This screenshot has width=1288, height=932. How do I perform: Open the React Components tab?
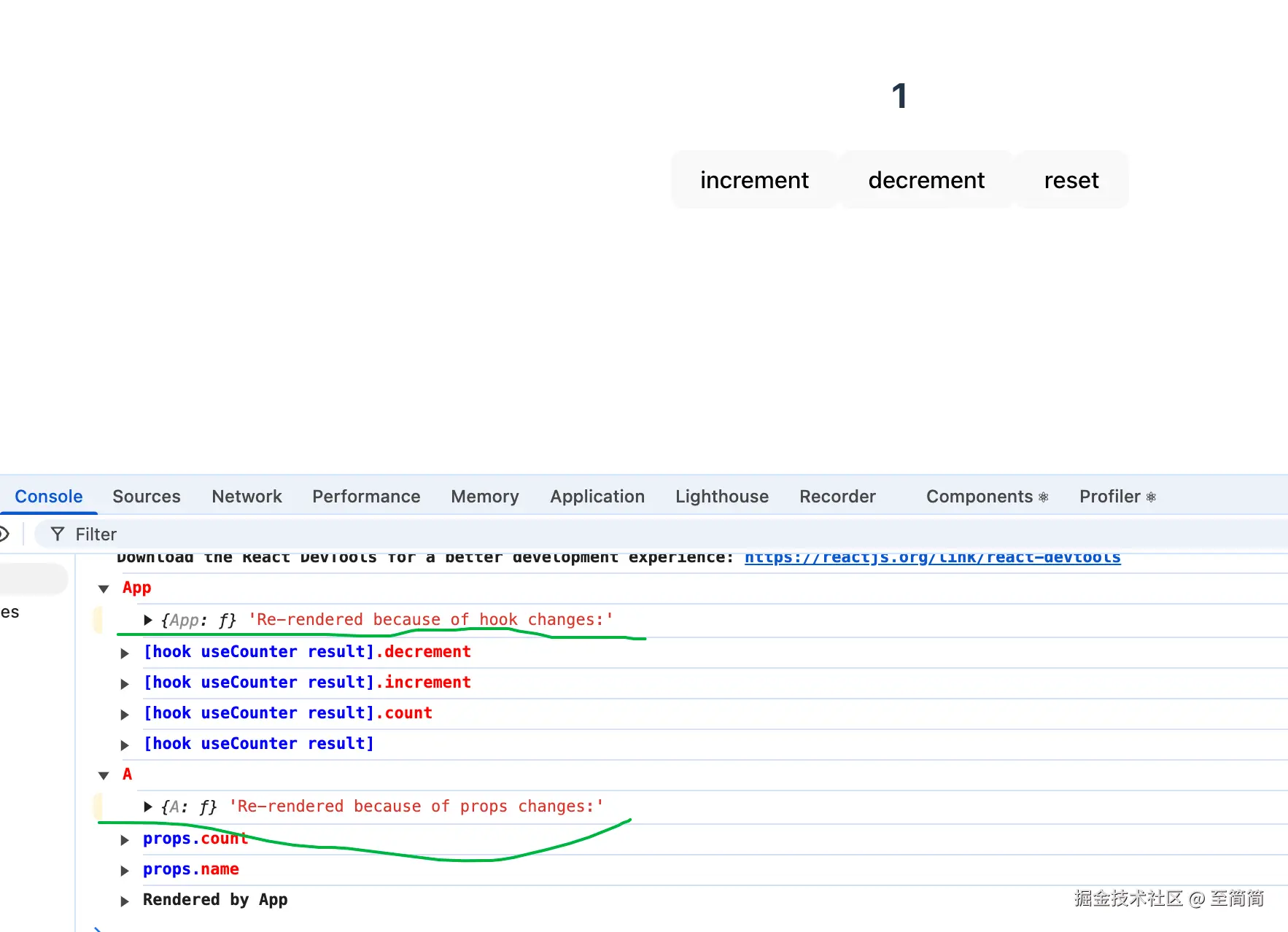point(988,497)
